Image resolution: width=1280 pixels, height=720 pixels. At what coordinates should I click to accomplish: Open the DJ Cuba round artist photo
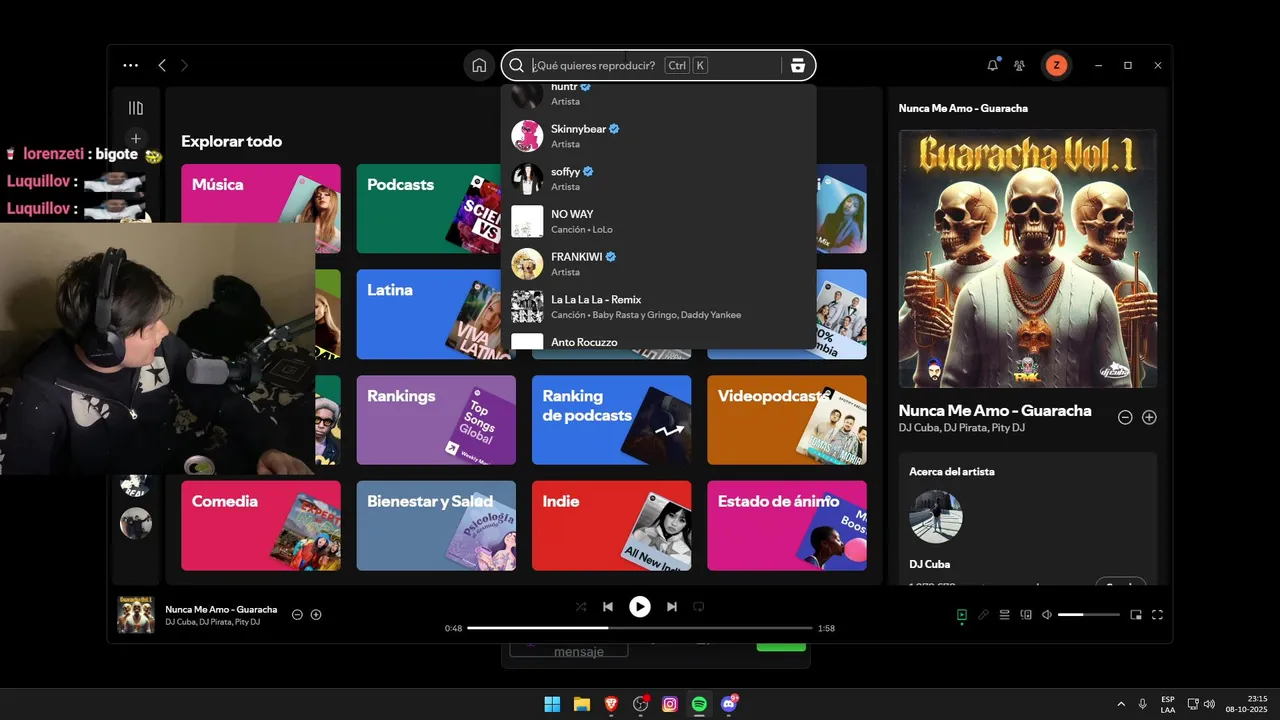[936, 516]
